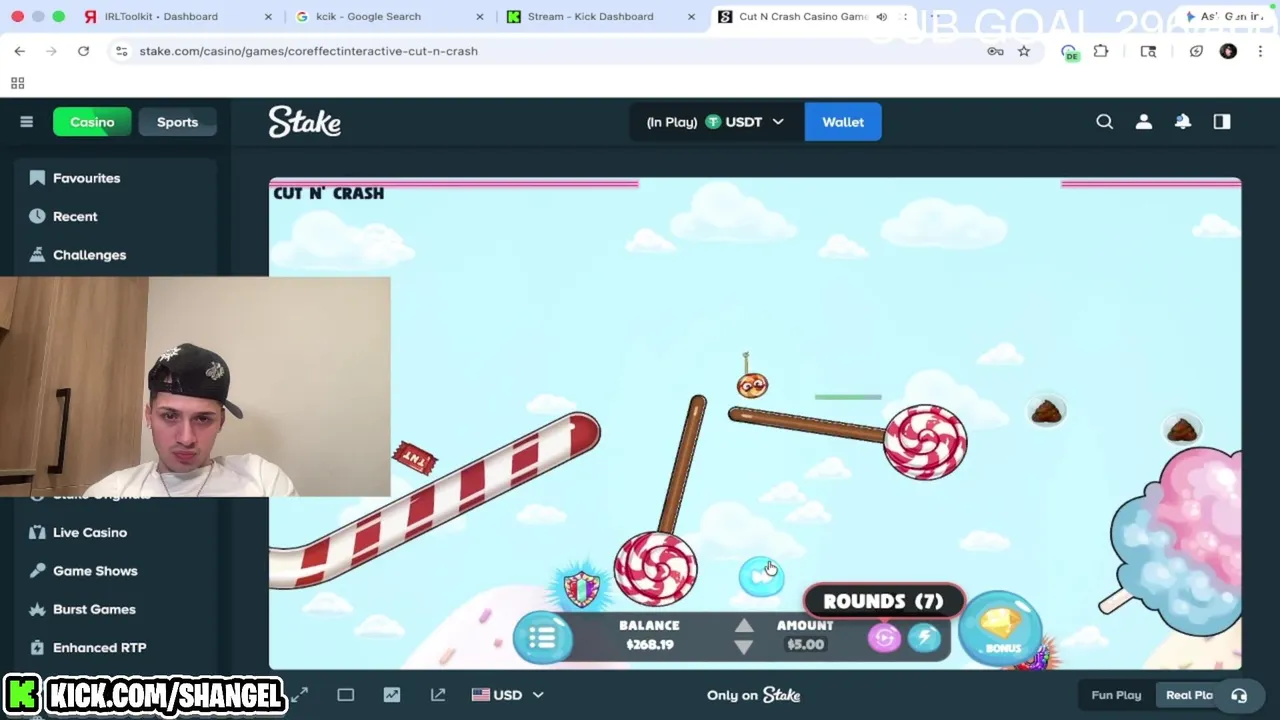The image size is (1280, 720).
Task: Open the Wallet
Action: click(843, 122)
